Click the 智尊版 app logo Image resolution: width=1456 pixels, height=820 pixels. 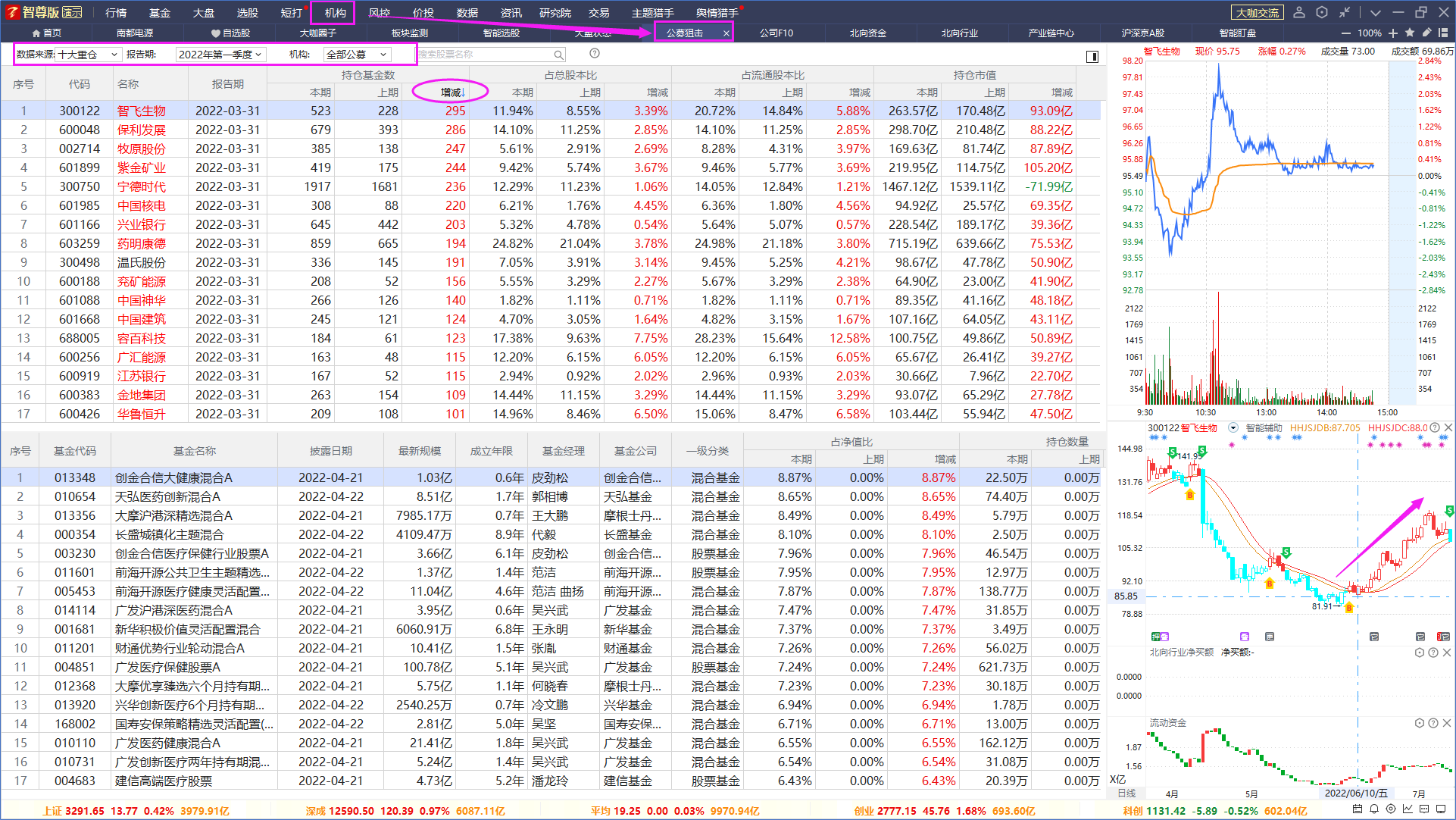pyautogui.click(x=44, y=12)
